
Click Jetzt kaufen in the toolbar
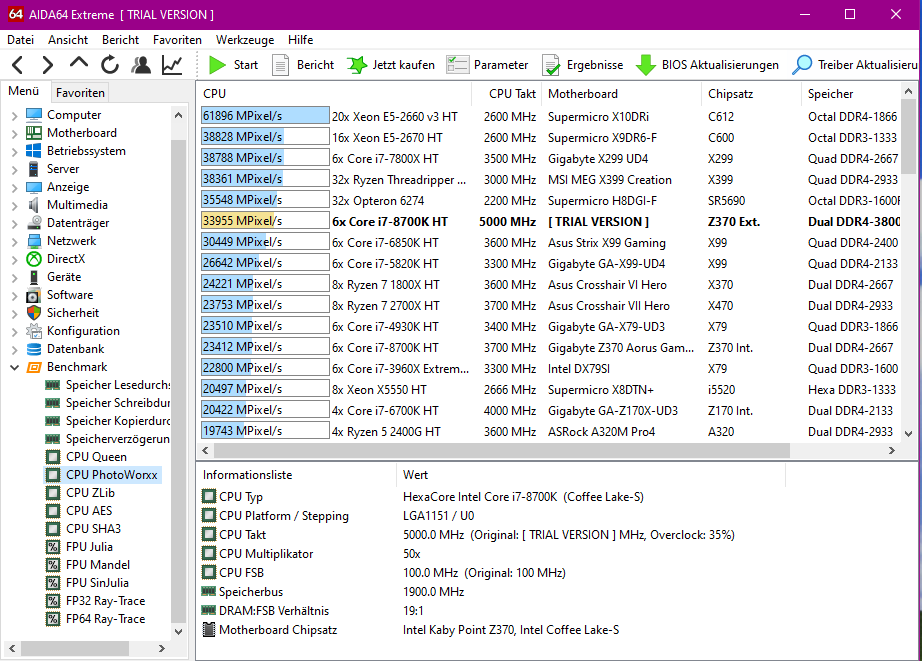coord(391,65)
